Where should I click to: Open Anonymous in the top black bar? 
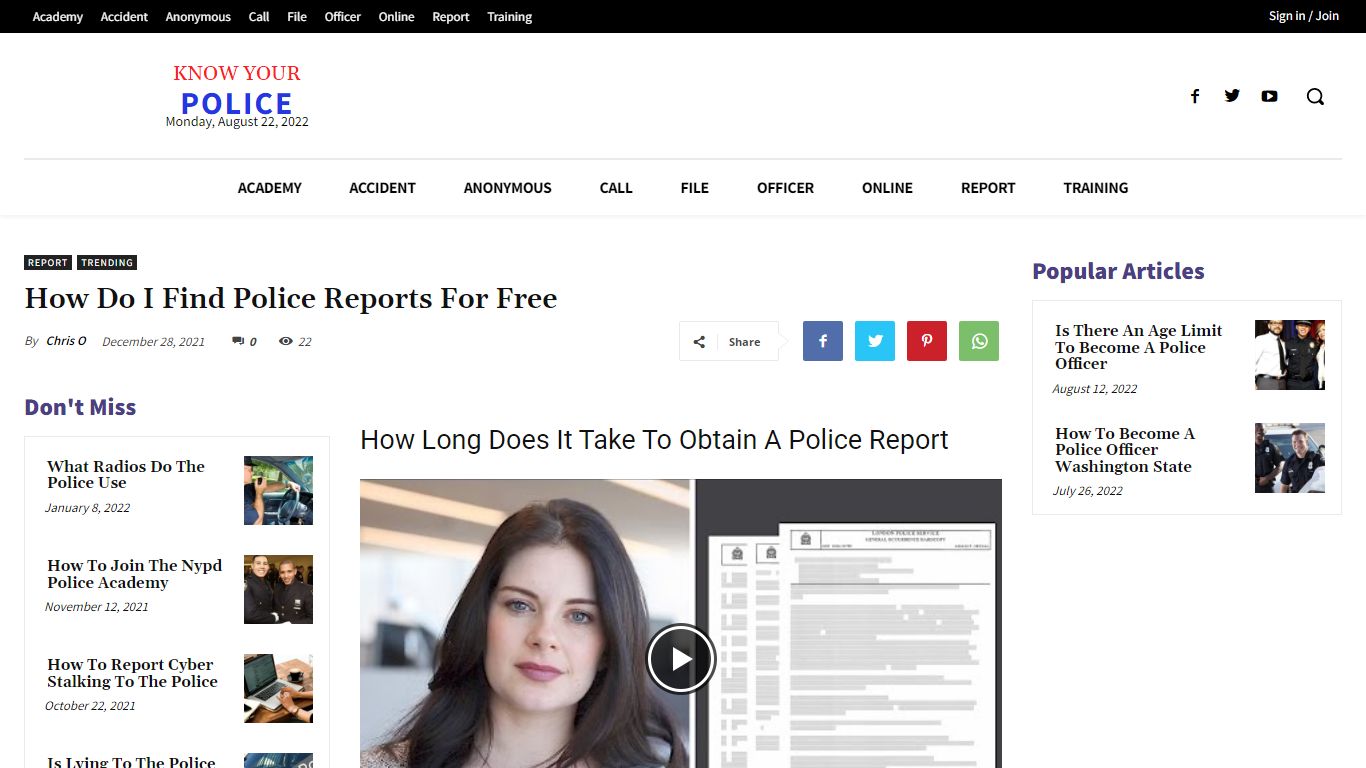coord(198,16)
